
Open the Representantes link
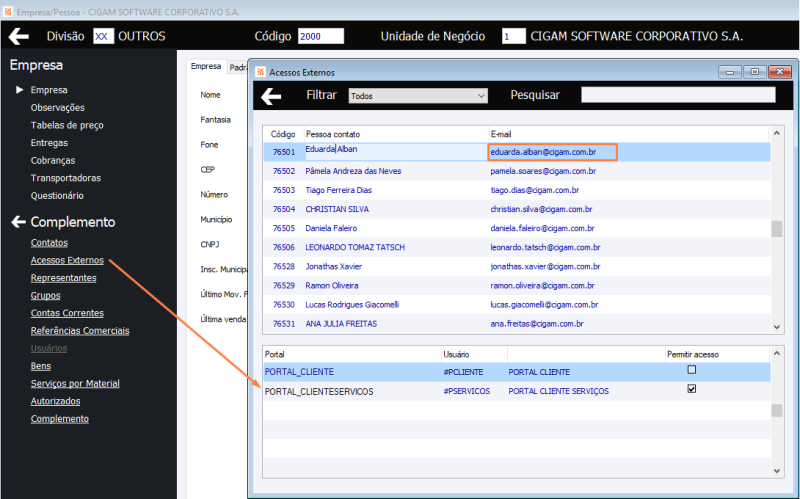click(x=63, y=278)
